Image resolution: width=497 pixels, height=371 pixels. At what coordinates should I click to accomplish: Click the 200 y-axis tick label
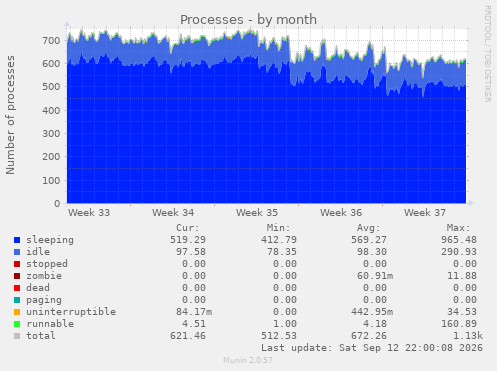(51, 157)
